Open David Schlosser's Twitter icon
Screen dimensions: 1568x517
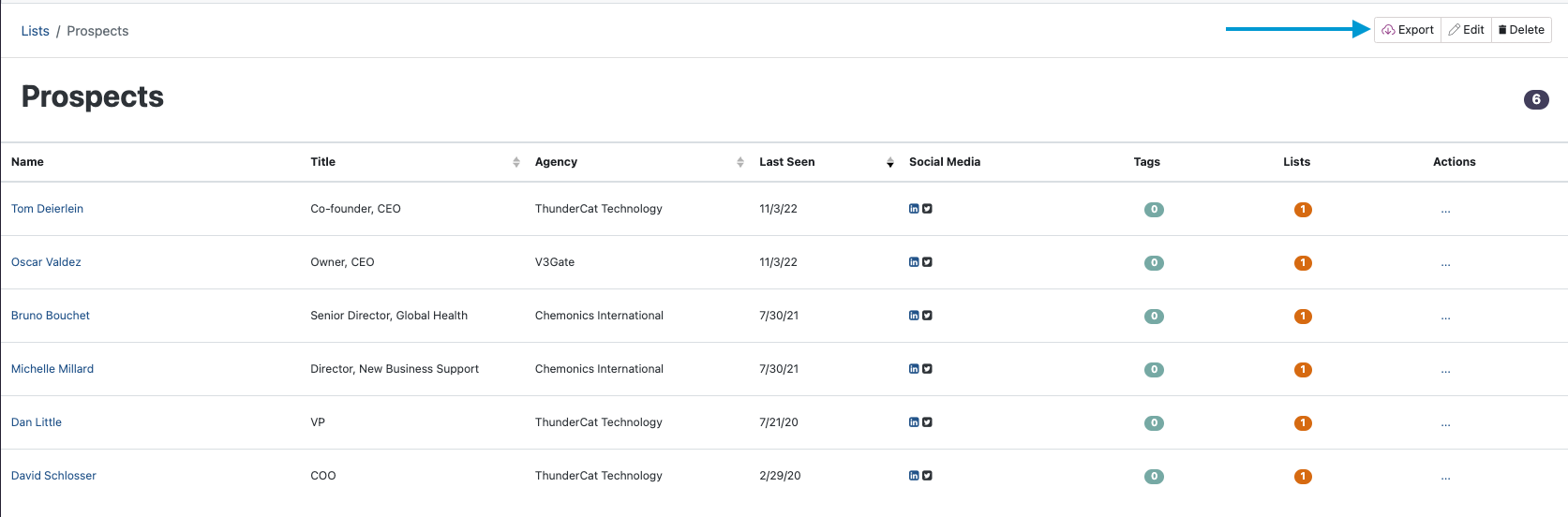point(927,476)
